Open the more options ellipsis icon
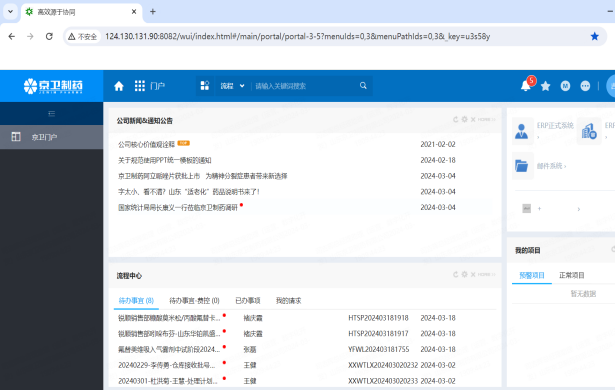 [x=585, y=86]
